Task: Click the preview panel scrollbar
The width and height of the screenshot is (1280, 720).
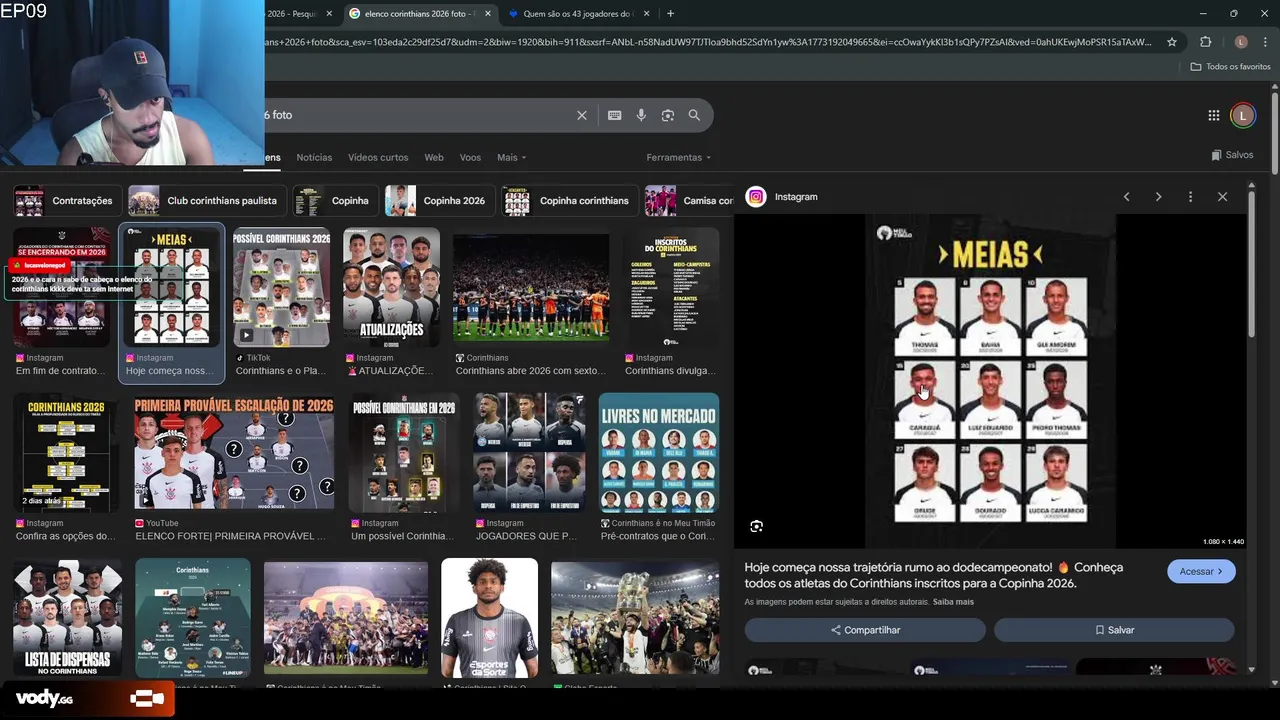Action: pyautogui.click(x=1251, y=265)
